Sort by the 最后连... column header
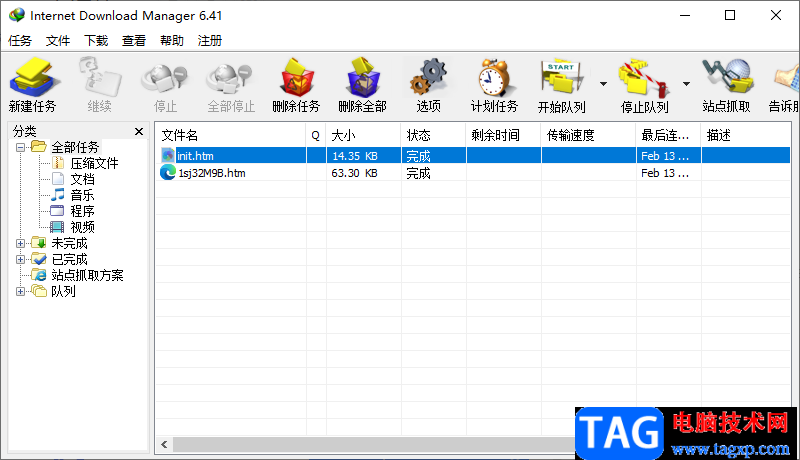Viewport: 800px width, 460px height. 668,135
